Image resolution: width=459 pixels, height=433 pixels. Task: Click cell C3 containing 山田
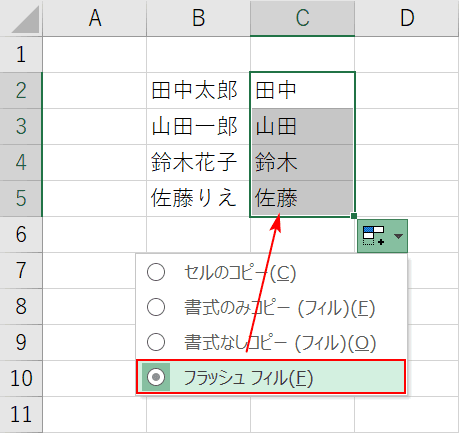(302, 126)
